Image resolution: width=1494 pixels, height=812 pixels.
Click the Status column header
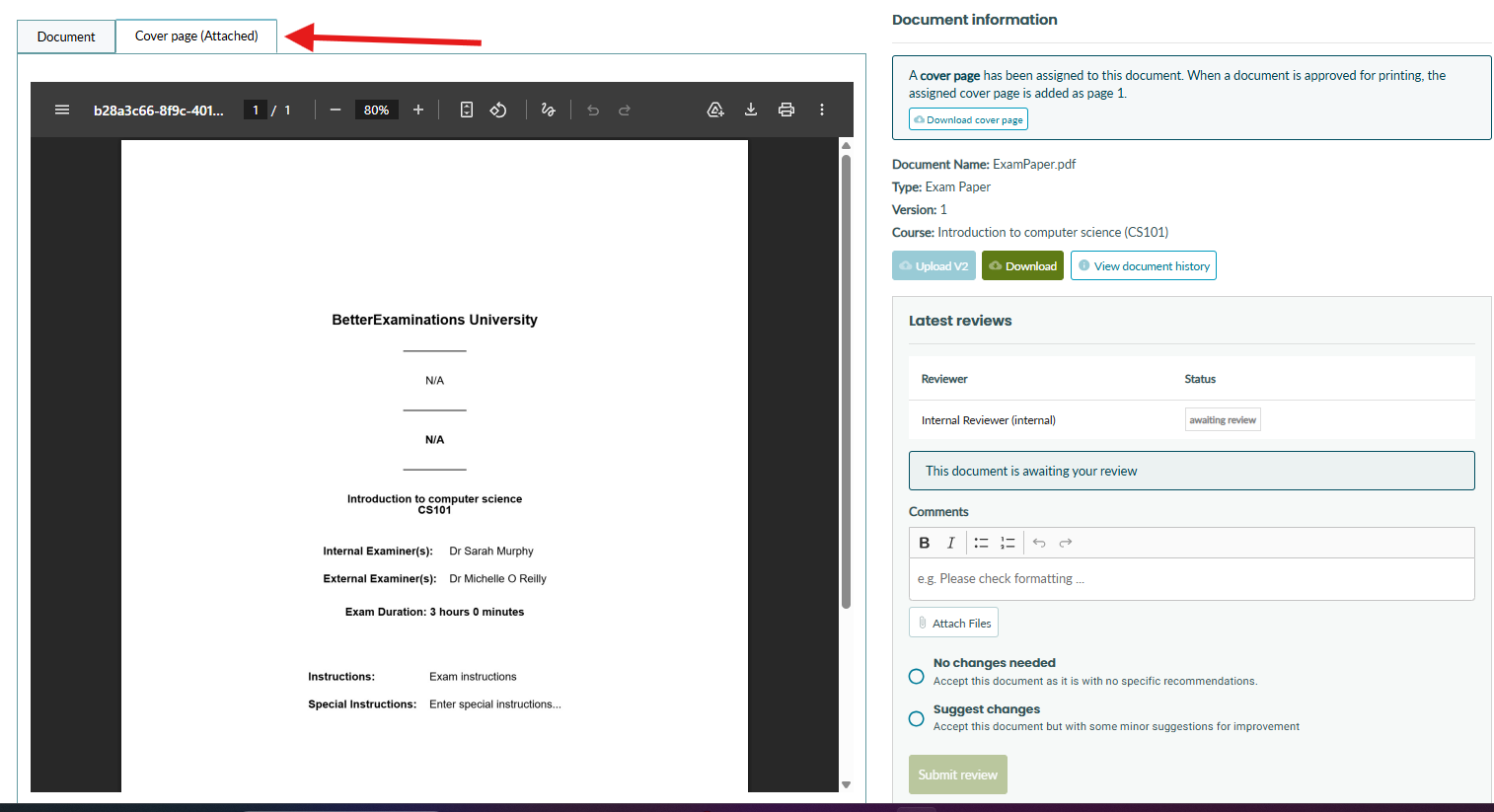click(x=1200, y=379)
